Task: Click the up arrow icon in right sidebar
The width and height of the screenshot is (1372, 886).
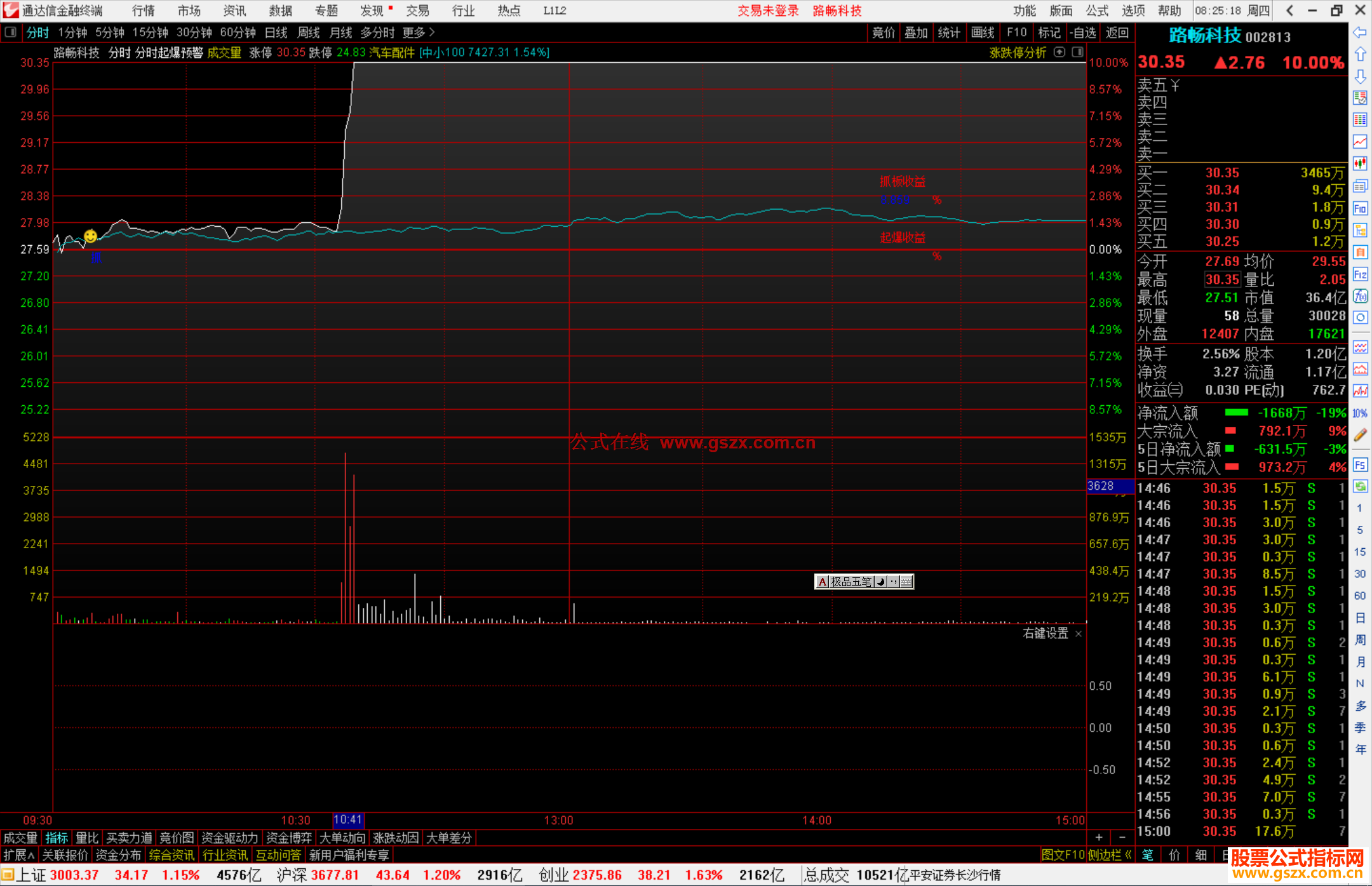Action: coord(1360,55)
